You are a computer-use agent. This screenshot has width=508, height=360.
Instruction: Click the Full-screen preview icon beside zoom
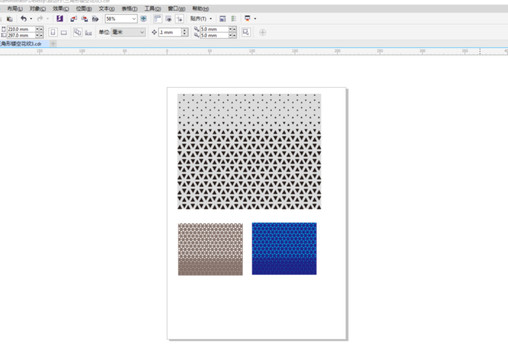pyautogui.click(x=144, y=19)
